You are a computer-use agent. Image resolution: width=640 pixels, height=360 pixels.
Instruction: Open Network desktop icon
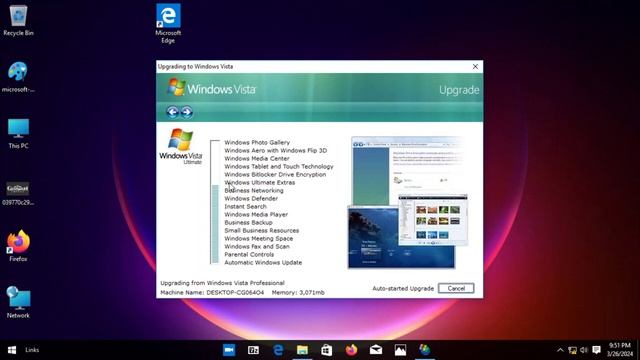18,302
